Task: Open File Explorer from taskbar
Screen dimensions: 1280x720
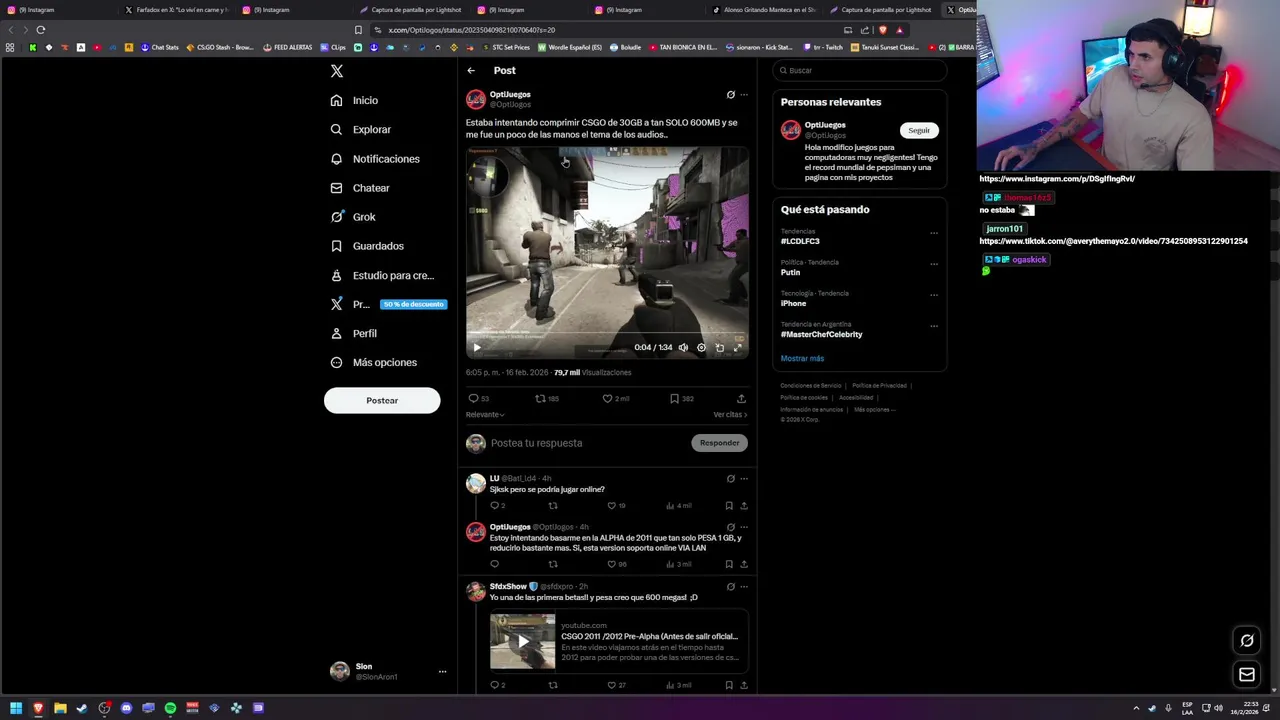Action: [60, 708]
